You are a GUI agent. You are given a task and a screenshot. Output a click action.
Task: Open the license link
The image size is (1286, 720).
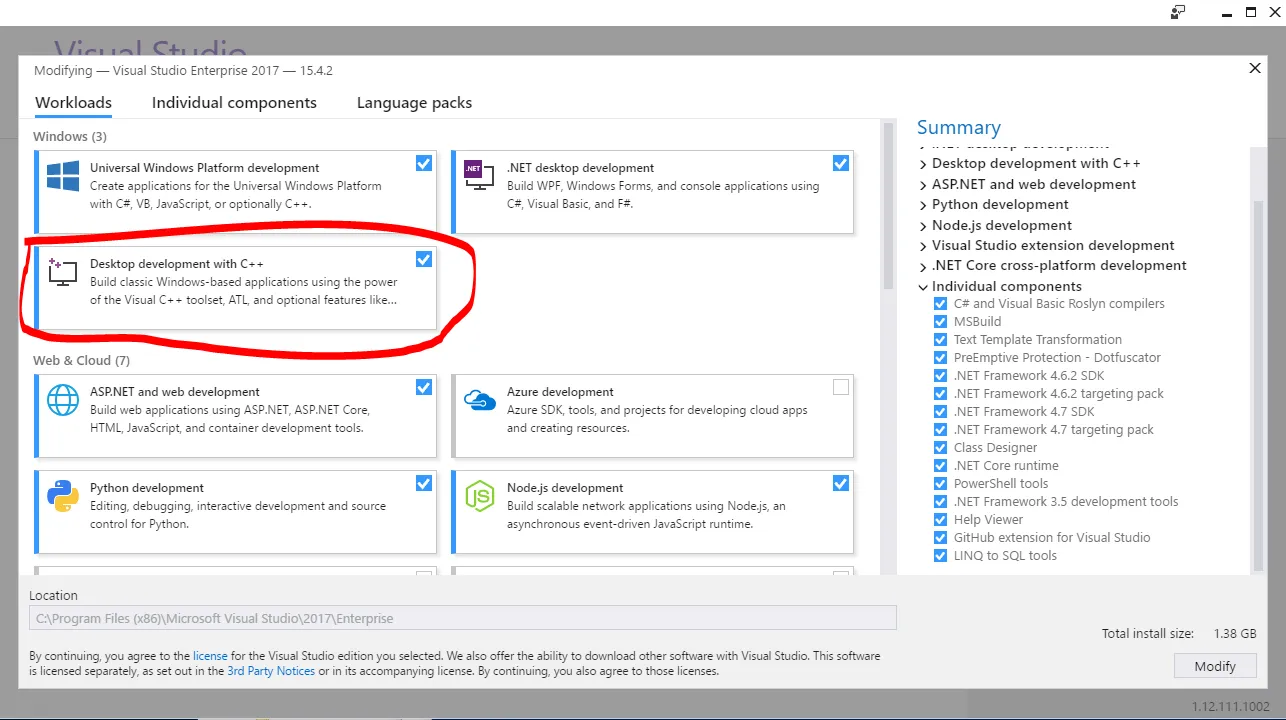point(210,656)
